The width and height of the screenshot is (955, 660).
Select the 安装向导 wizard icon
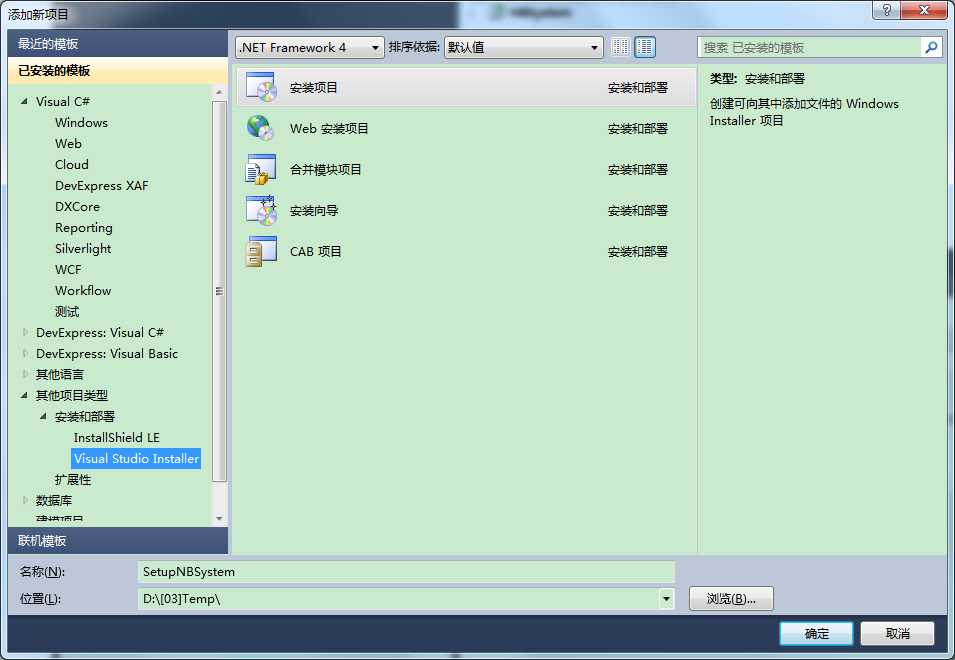click(x=261, y=211)
